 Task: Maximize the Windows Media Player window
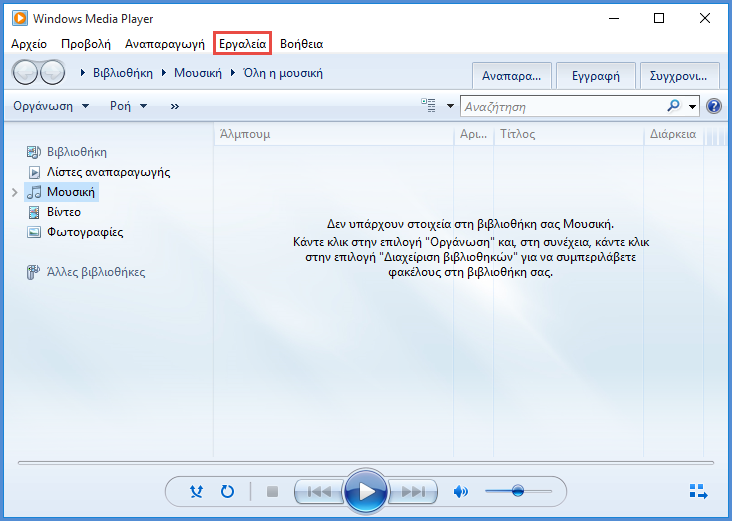[x=659, y=18]
